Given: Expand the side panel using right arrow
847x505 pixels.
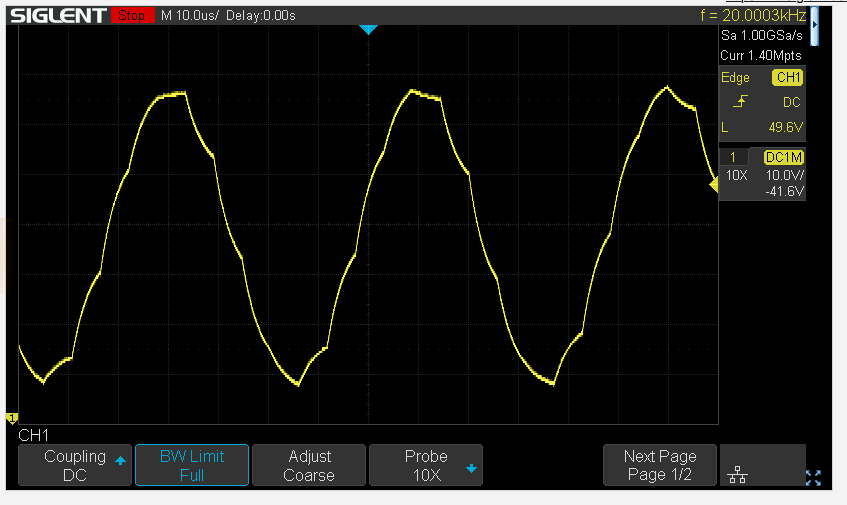Looking at the screenshot, I should tap(813, 23).
